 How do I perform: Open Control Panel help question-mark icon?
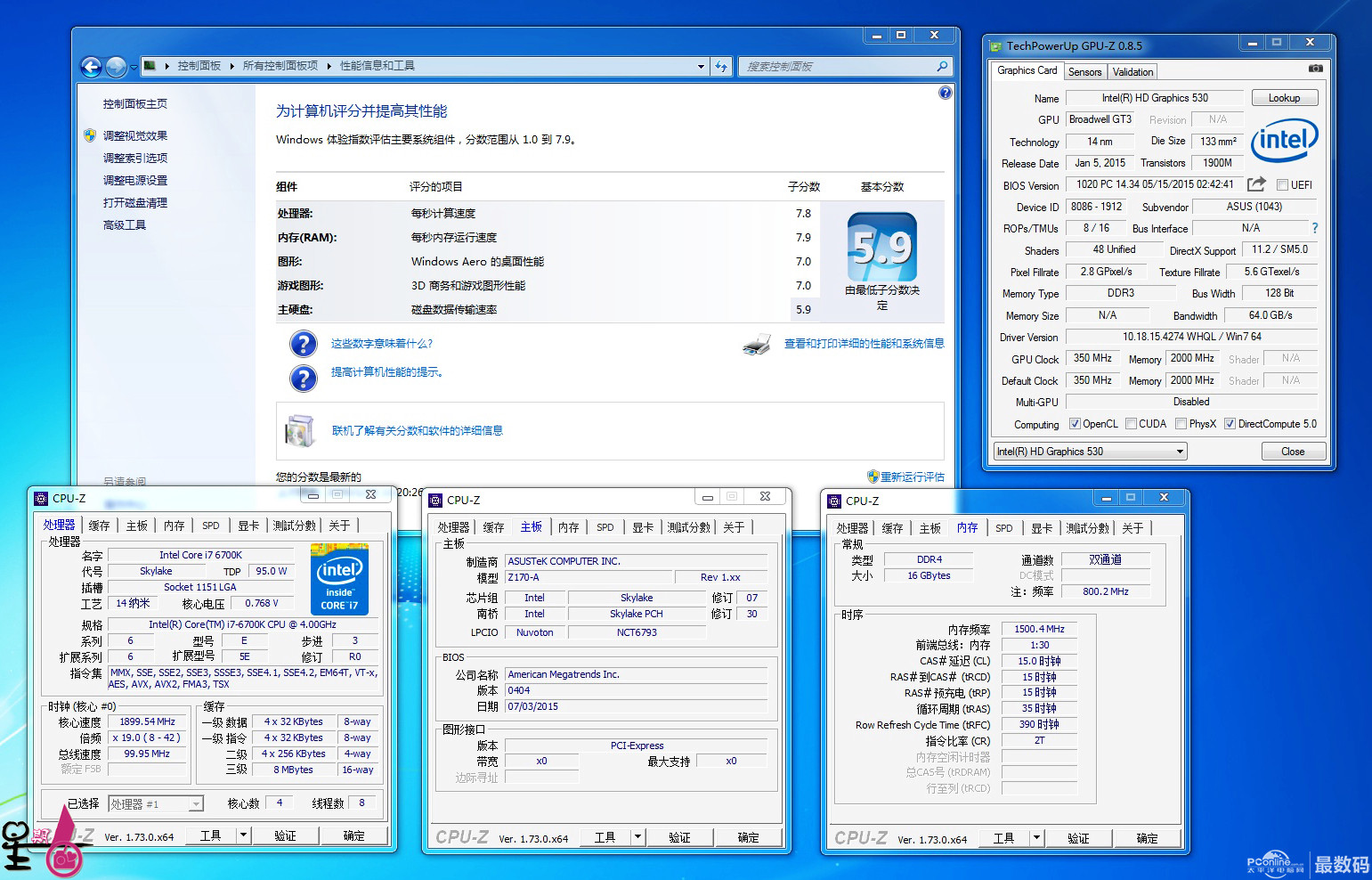coord(946,93)
